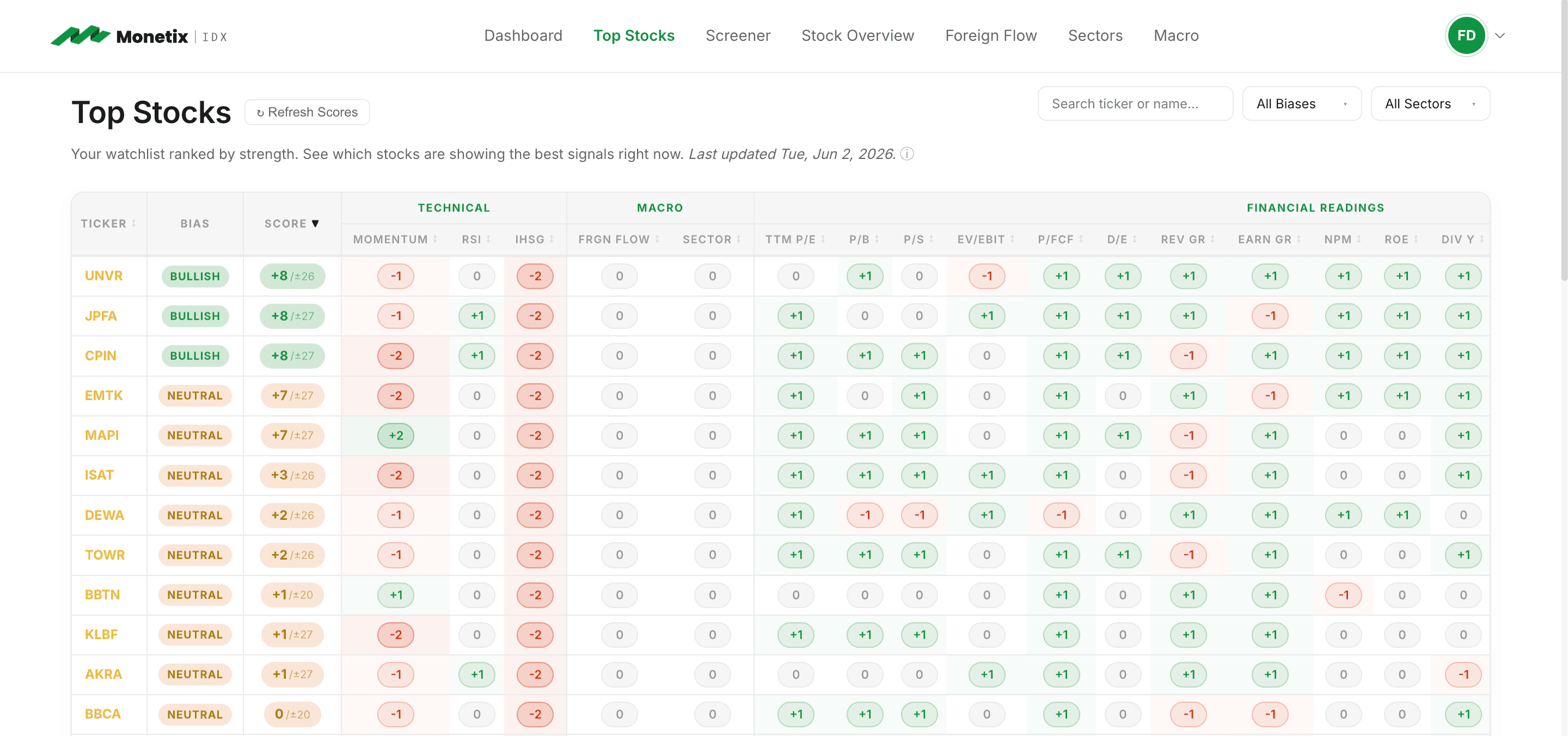The image size is (1568, 736).
Task: Click UNVR's BULLISH bias badge
Action: click(x=195, y=276)
